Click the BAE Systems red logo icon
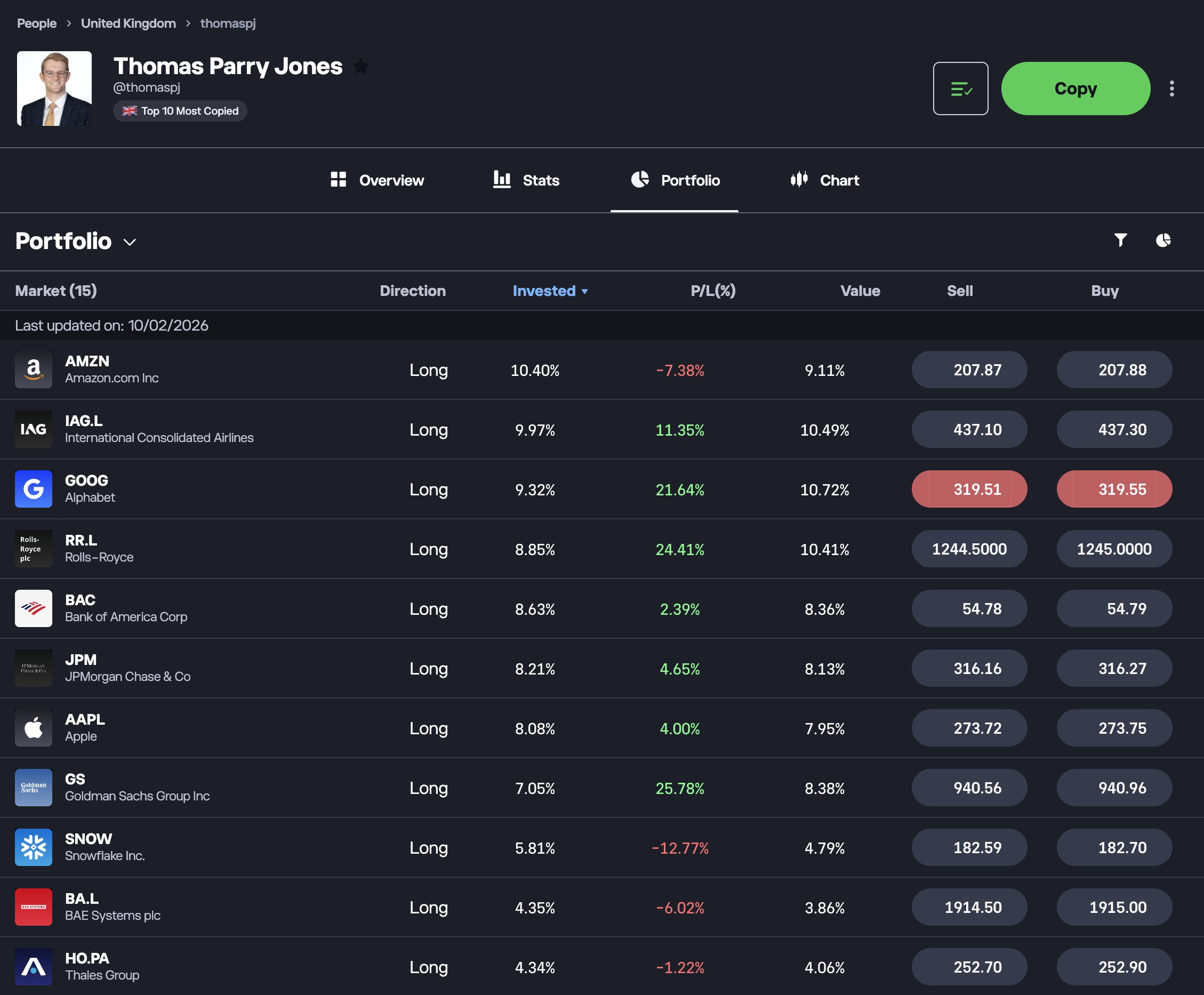 (x=33, y=906)
